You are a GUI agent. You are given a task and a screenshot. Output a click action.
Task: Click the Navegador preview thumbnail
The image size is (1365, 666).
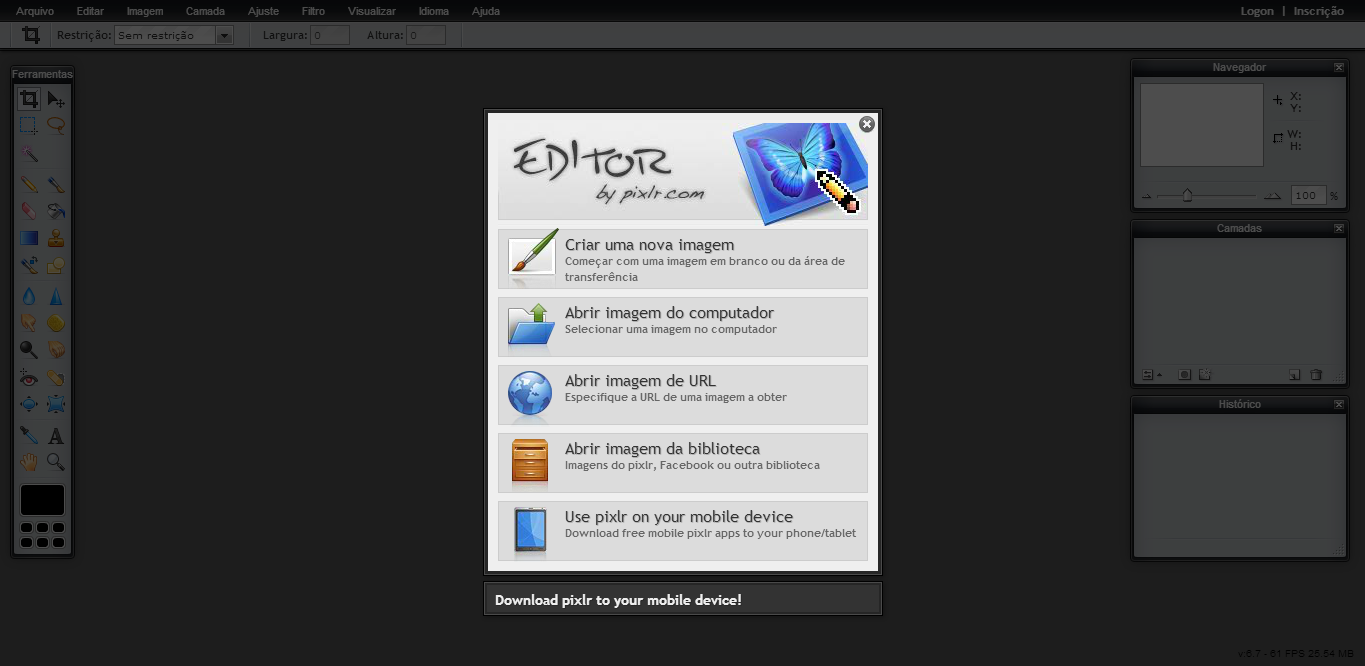click(x=1202, y=125)
